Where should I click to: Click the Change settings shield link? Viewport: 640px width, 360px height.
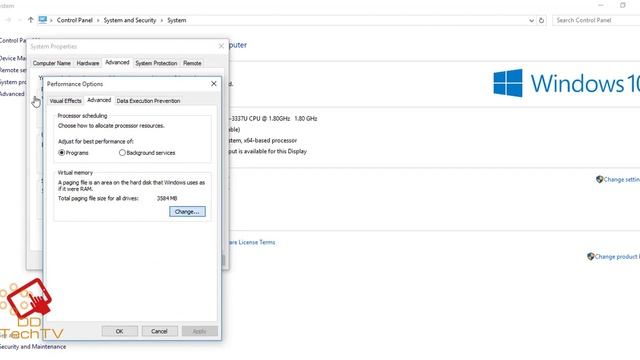coord(621,179)
